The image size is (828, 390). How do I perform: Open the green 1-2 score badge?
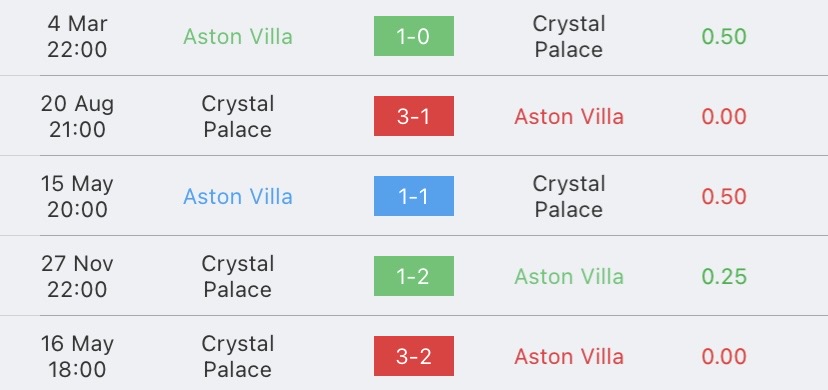[x=413, y=276]
